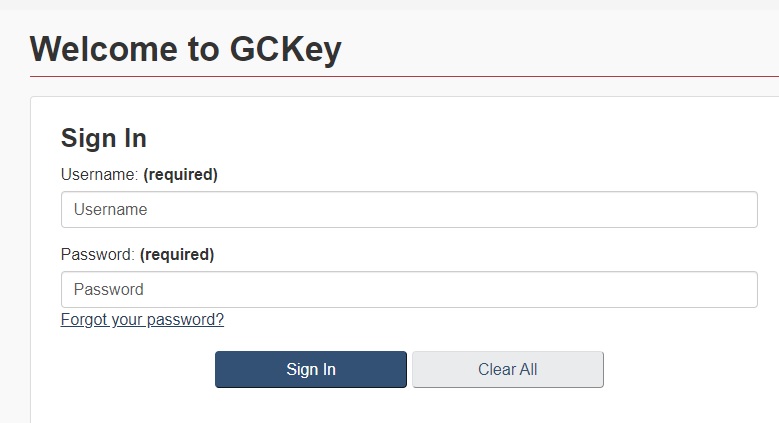Click the Username input field
The height and width of the screenshot is (423, 779).
409,209
